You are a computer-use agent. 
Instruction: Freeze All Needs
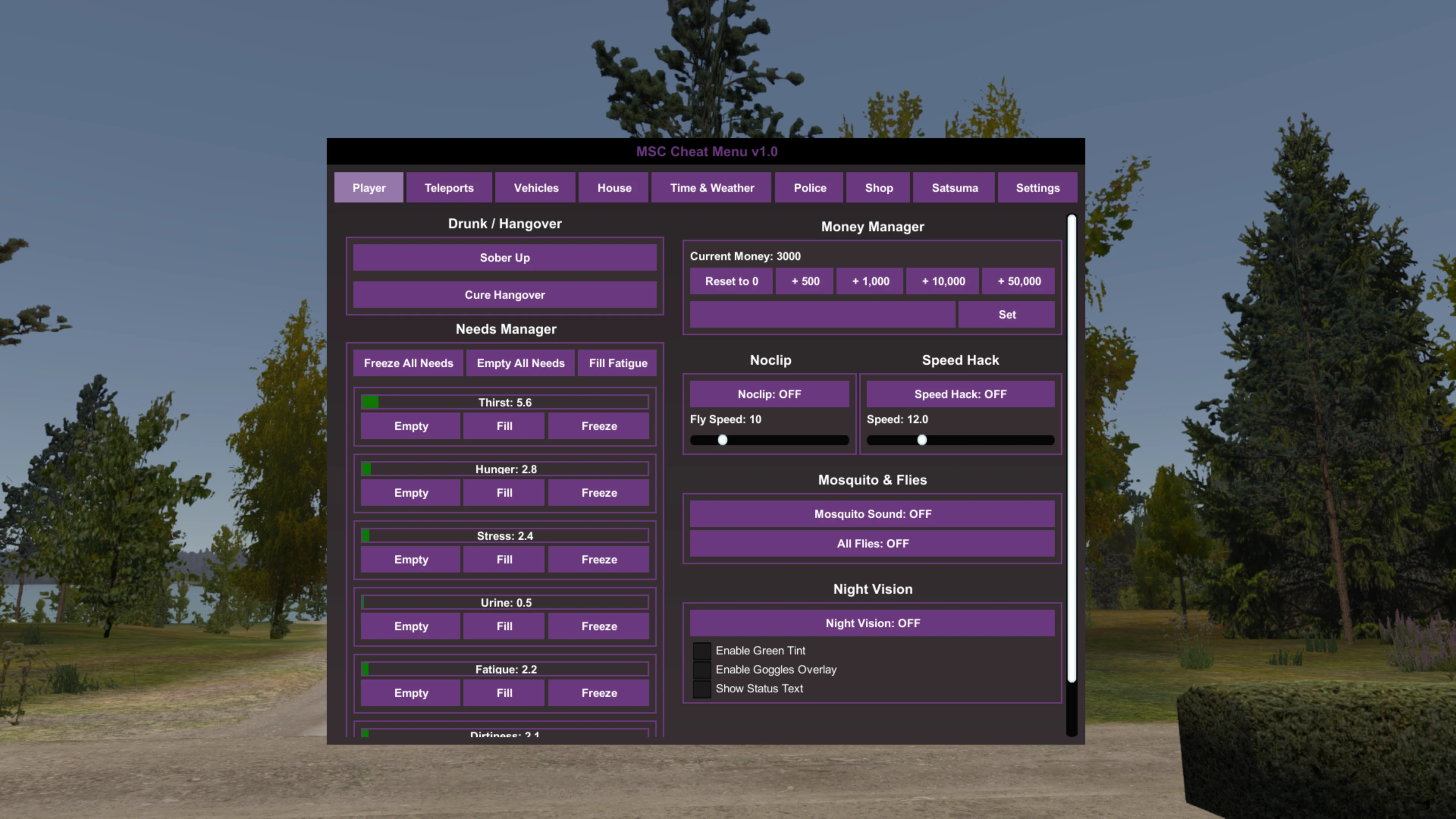click(408, 363)
